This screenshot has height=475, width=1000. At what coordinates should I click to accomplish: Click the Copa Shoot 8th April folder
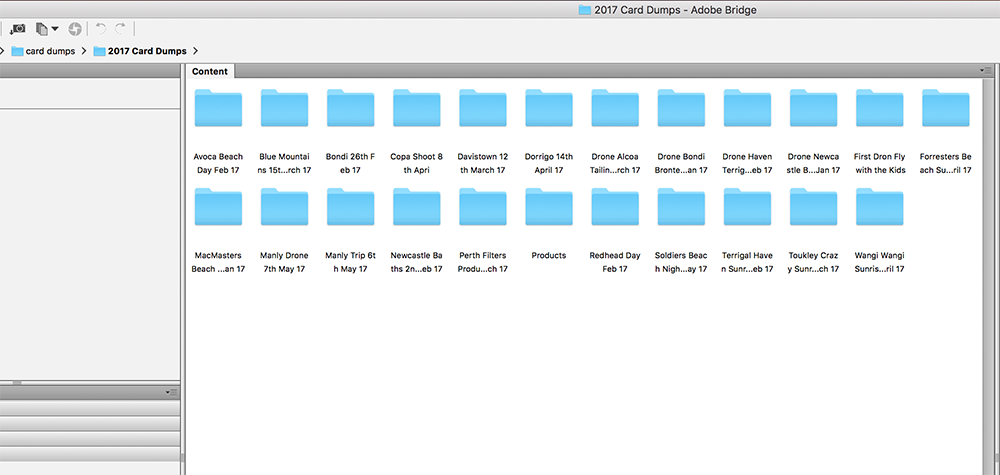coord(416,108)
